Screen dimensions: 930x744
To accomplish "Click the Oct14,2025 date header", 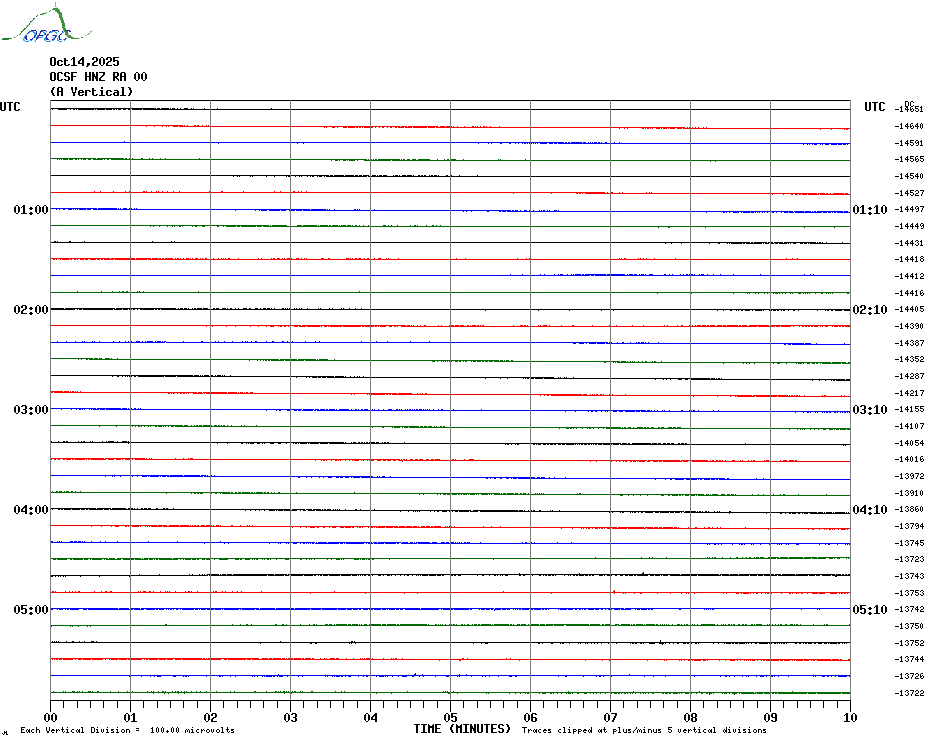I will [84, 62].
